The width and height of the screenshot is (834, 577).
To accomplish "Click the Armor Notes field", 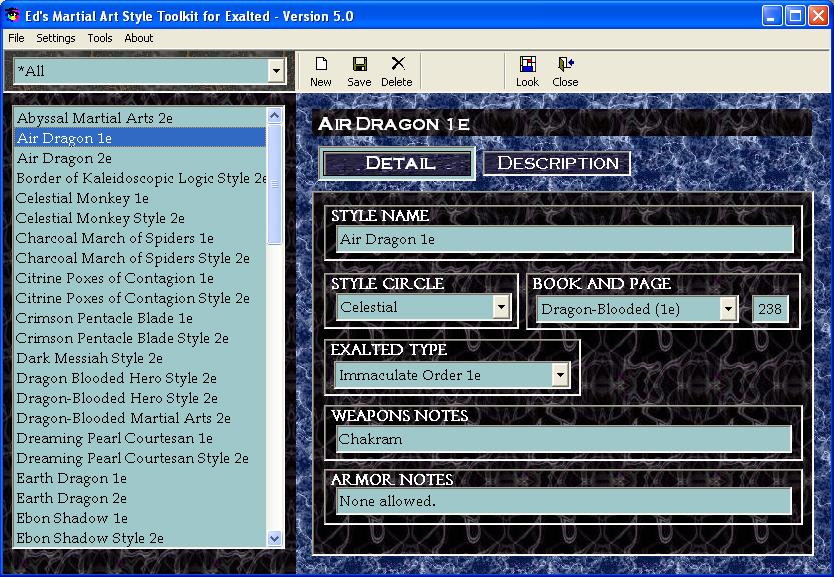I will tap(564, 501).
